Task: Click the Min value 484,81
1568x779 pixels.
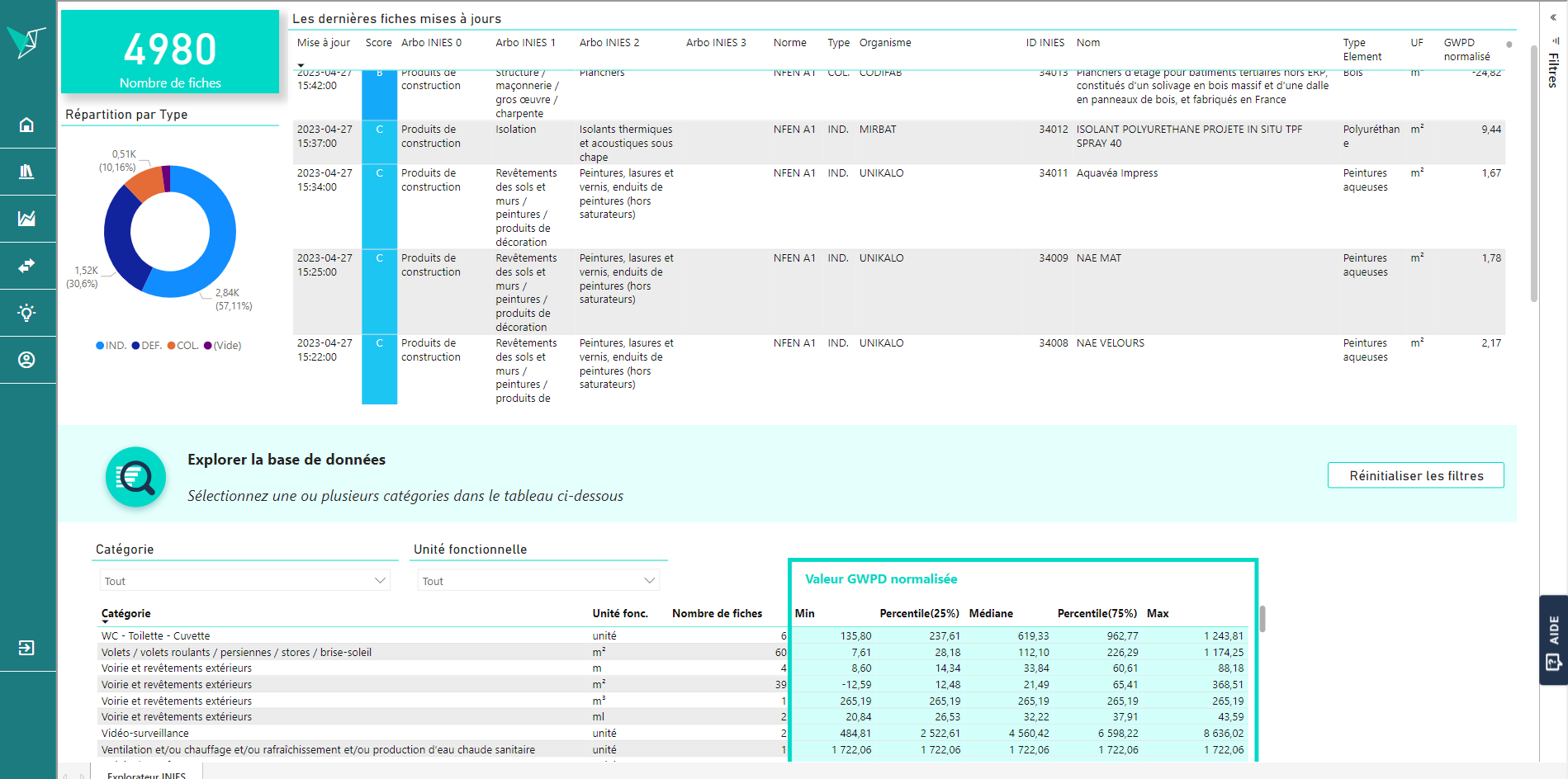Action: (855, 734)
